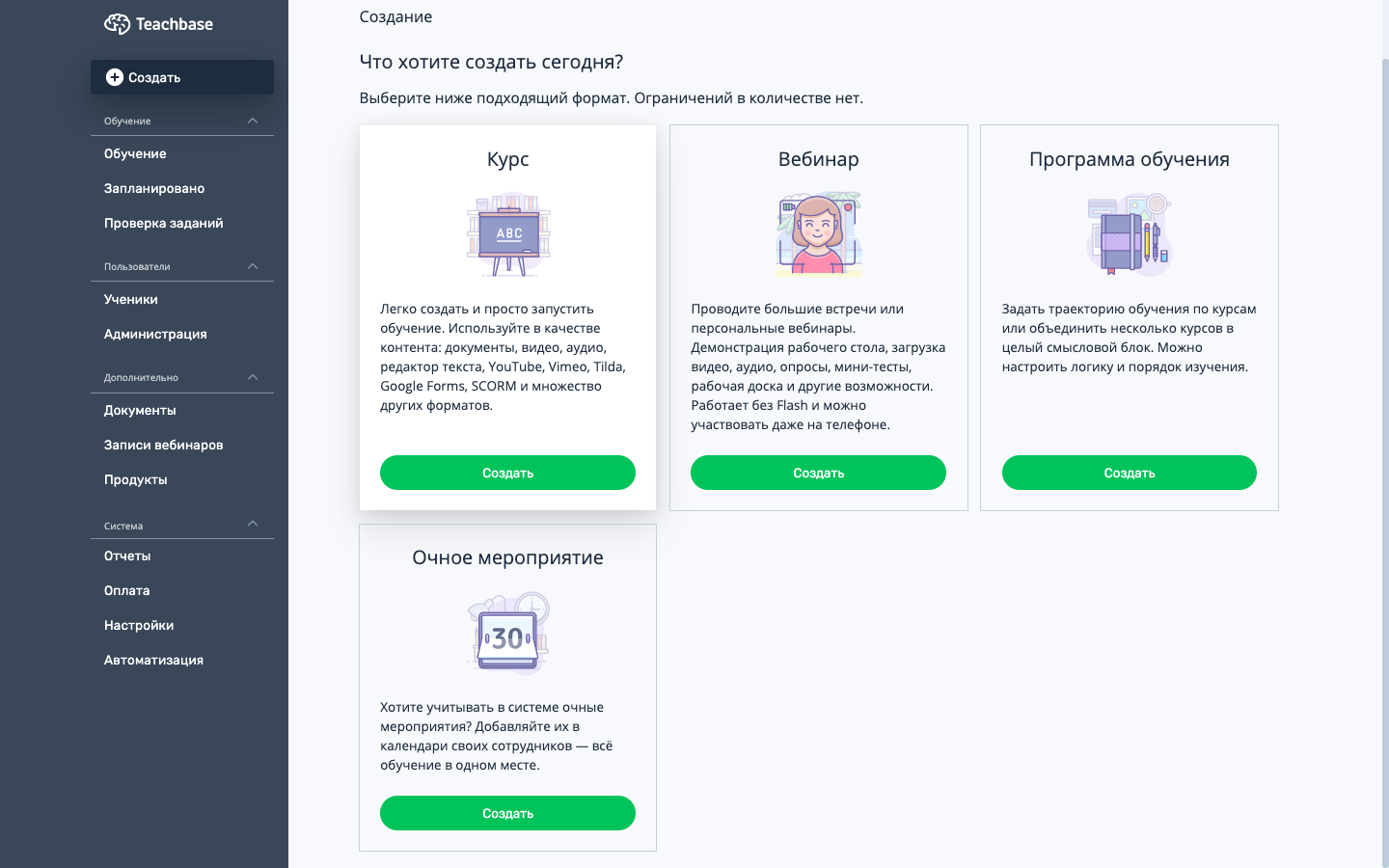This screenshot has height=868, width=1389.
Task: Click the calendar «30» illustration on Очное мероприятие
Action: tap(507, 633)
